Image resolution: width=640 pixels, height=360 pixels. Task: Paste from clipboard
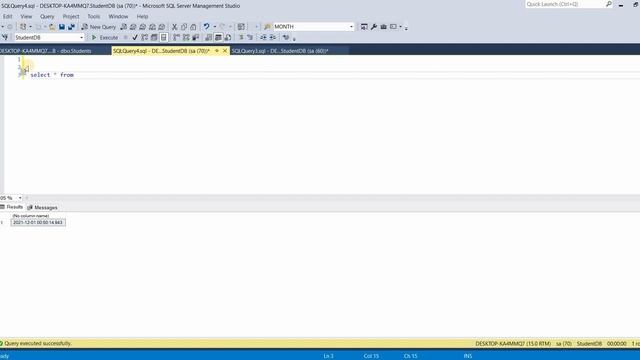[193, 27]
